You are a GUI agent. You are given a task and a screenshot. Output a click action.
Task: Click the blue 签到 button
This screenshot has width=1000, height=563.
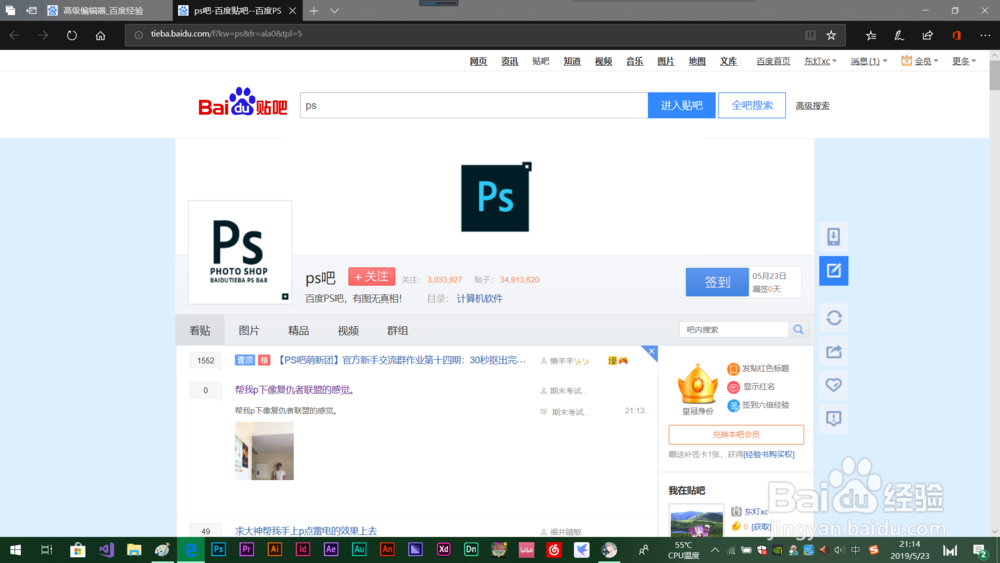click(717, 282)
